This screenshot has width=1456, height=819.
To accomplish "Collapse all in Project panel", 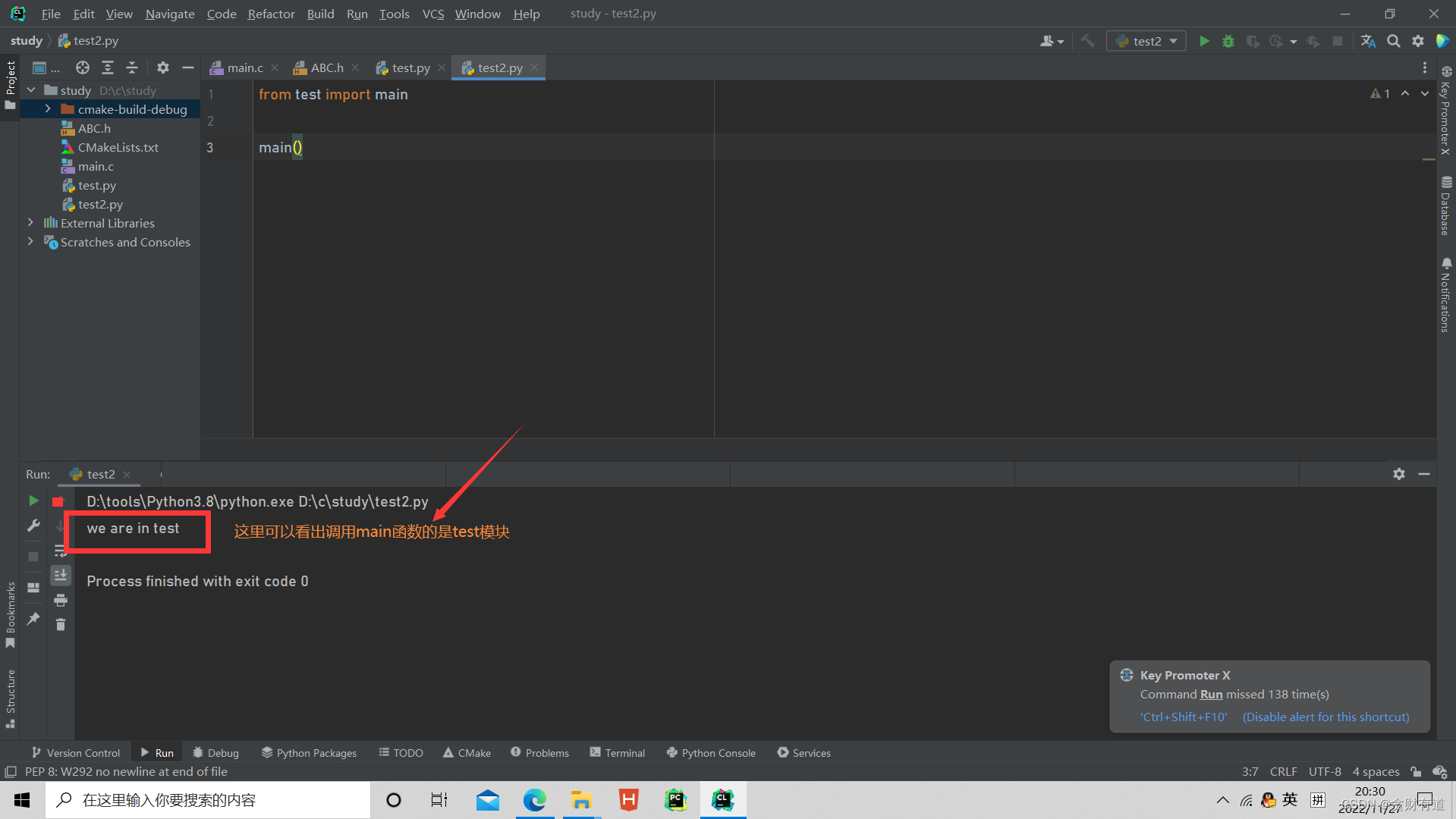I will pos(132,67).
